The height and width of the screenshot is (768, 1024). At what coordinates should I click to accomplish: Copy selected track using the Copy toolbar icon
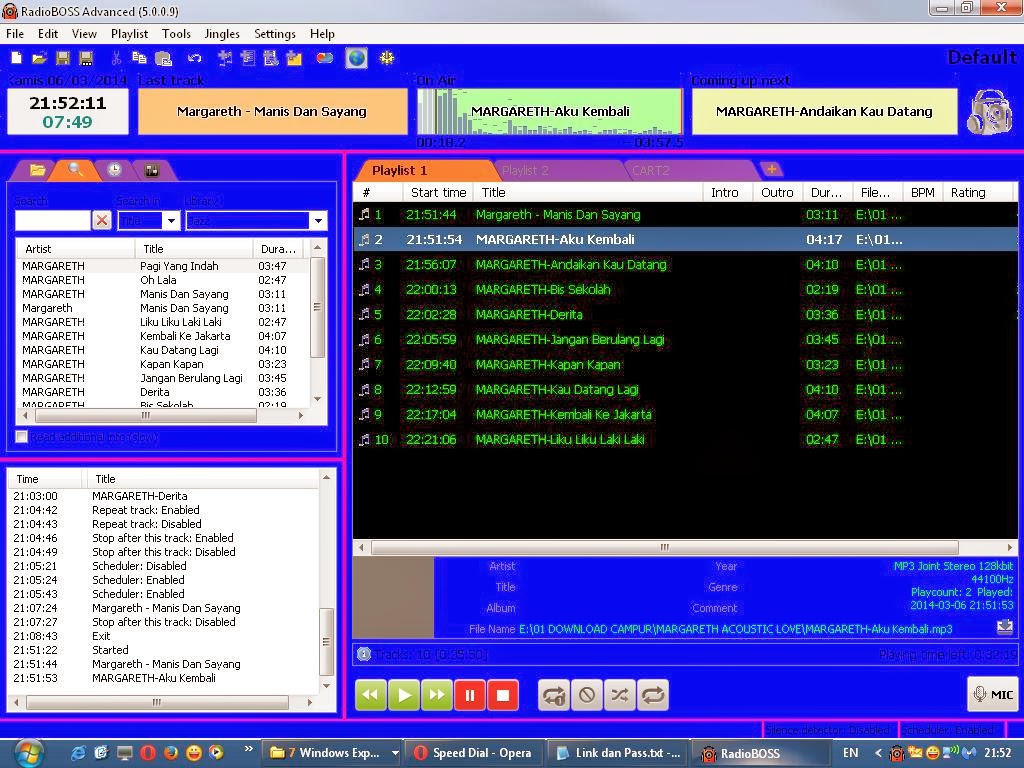pos(140,58)
